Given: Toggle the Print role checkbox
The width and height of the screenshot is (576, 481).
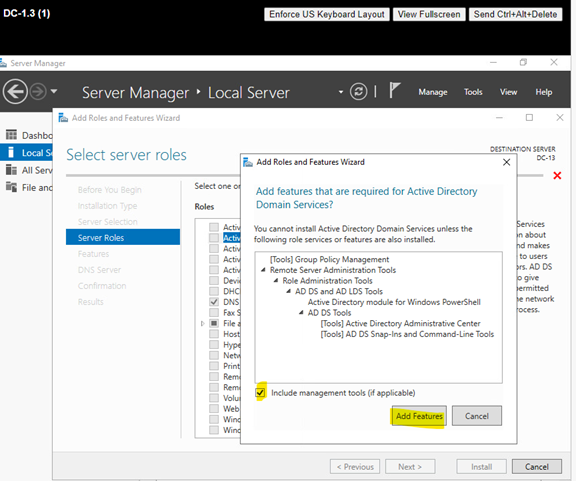Looking at the screenshot, I should [x=214, y=366].
